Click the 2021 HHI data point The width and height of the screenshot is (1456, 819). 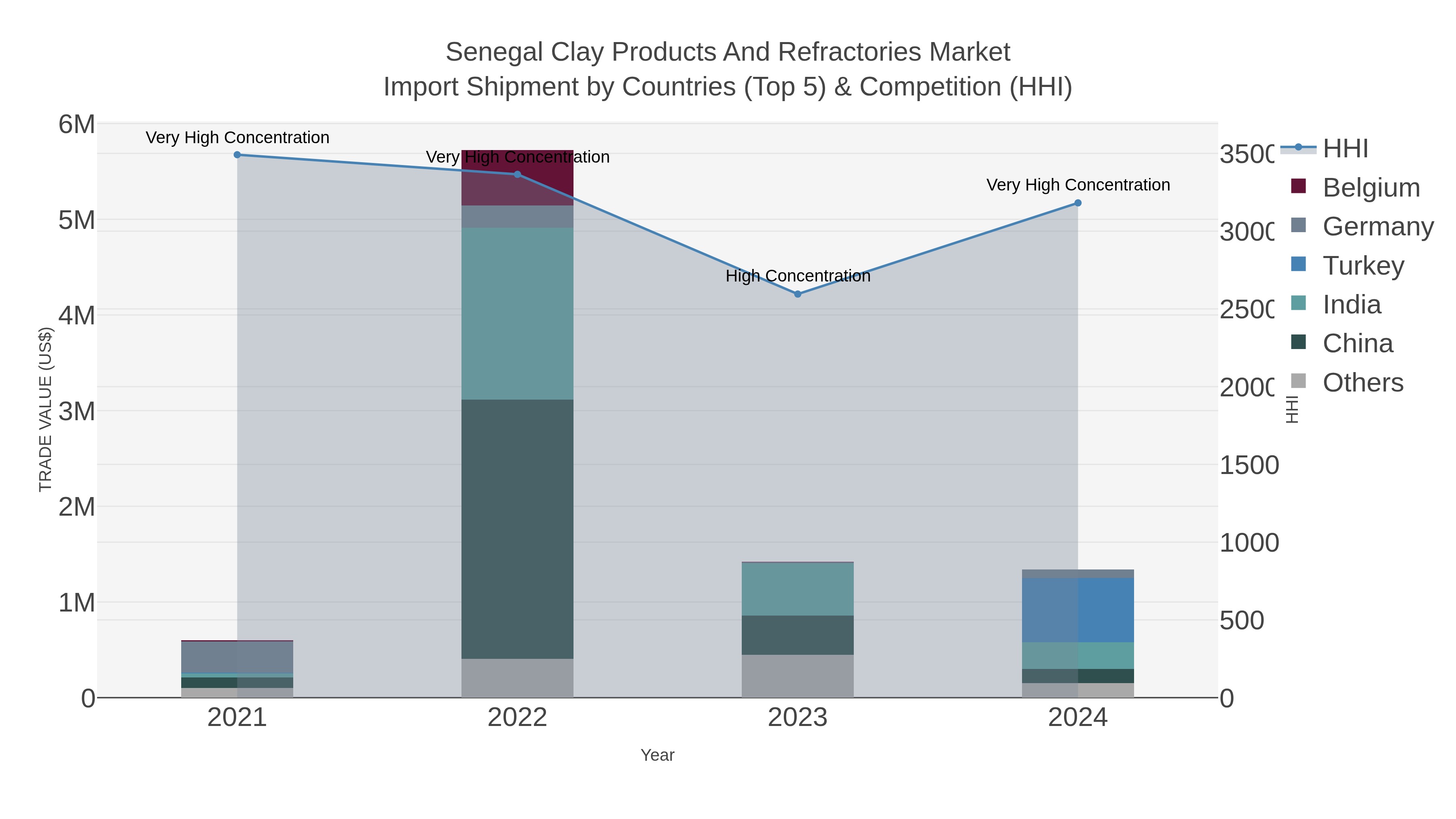[x=237, y=155]
